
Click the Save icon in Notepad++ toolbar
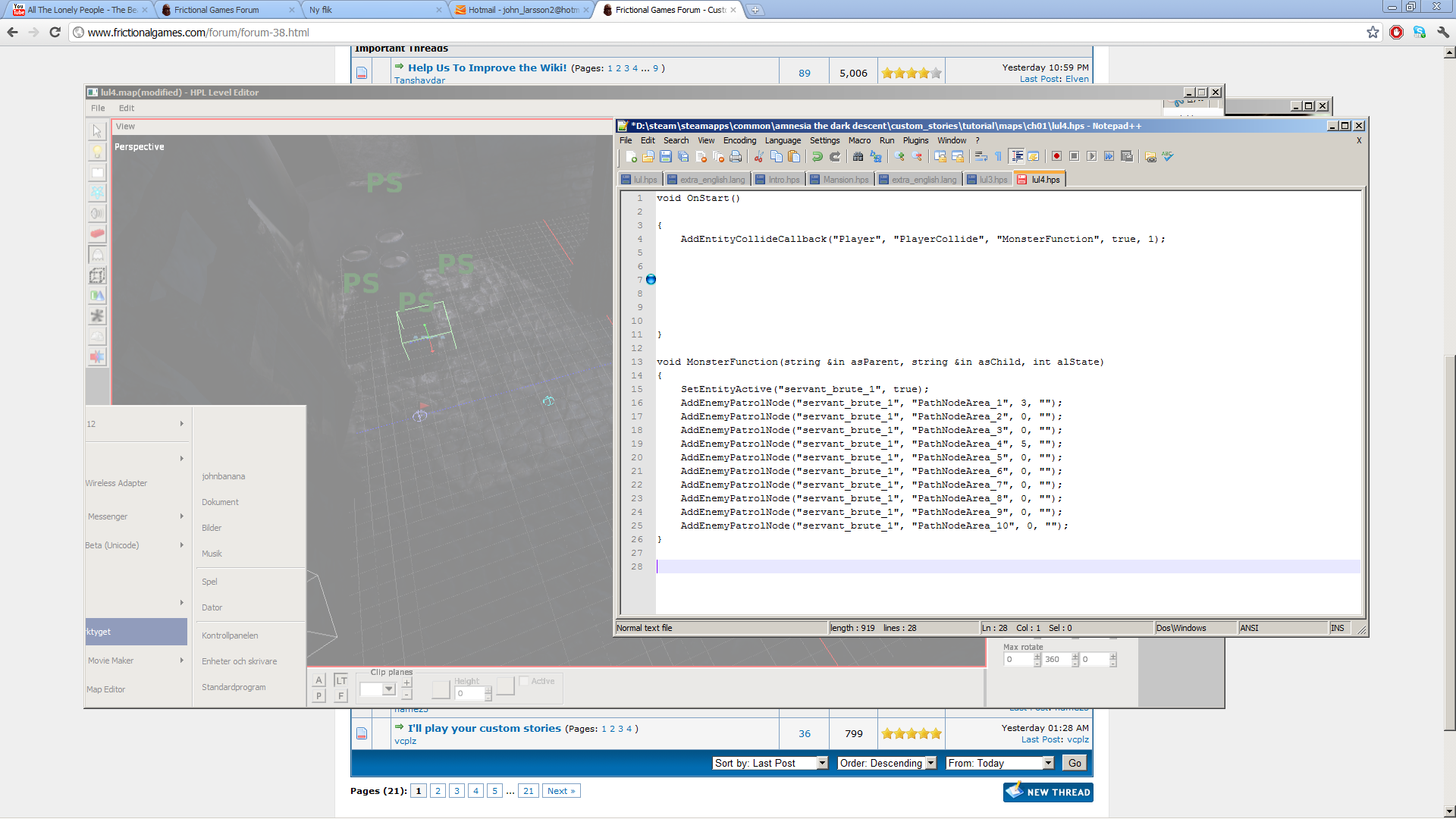[x=666, y=156]
